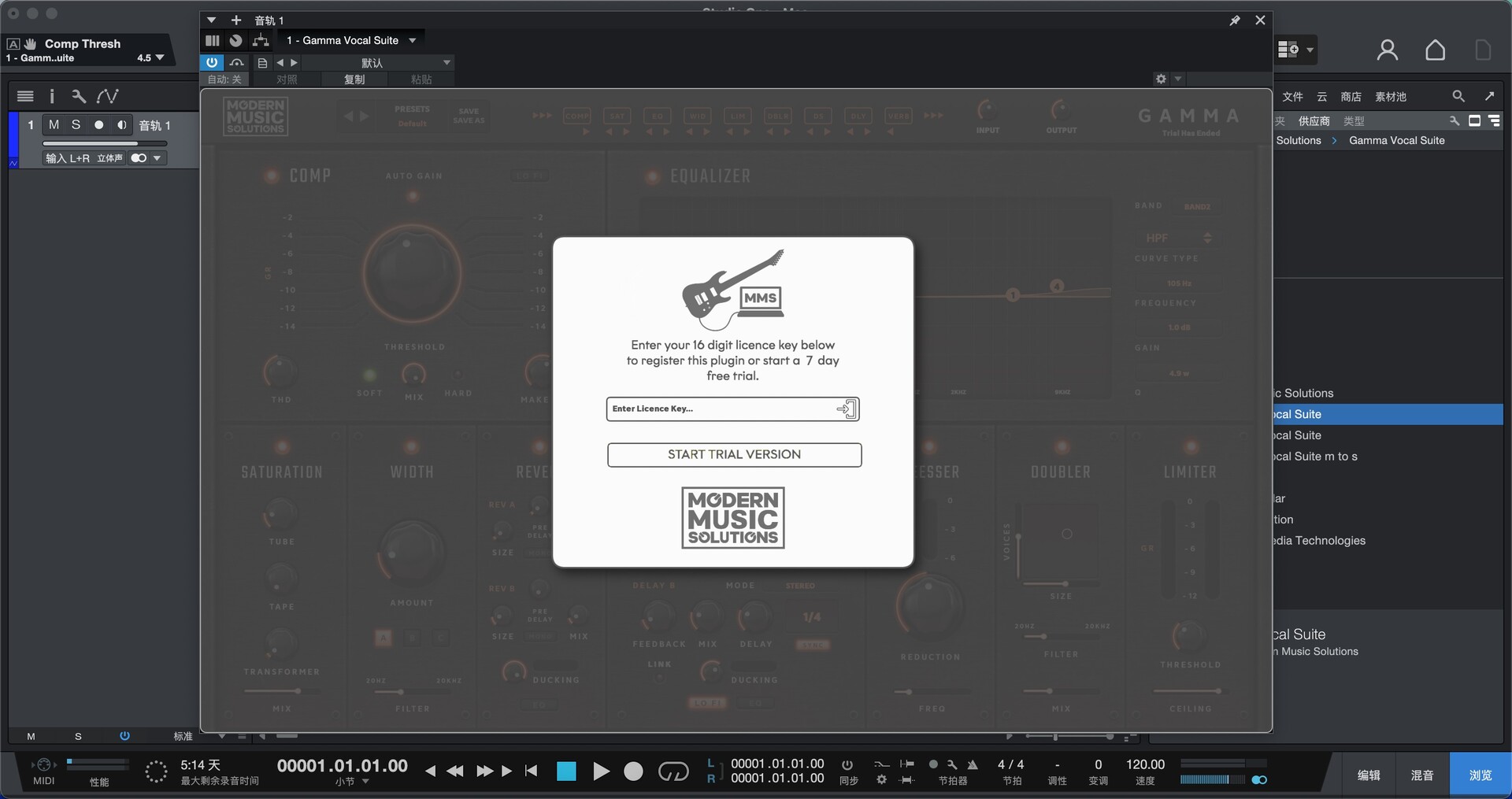Select the previous preset arrow
This screenshot has width=1512, height=799.
(x=280, y=63)
